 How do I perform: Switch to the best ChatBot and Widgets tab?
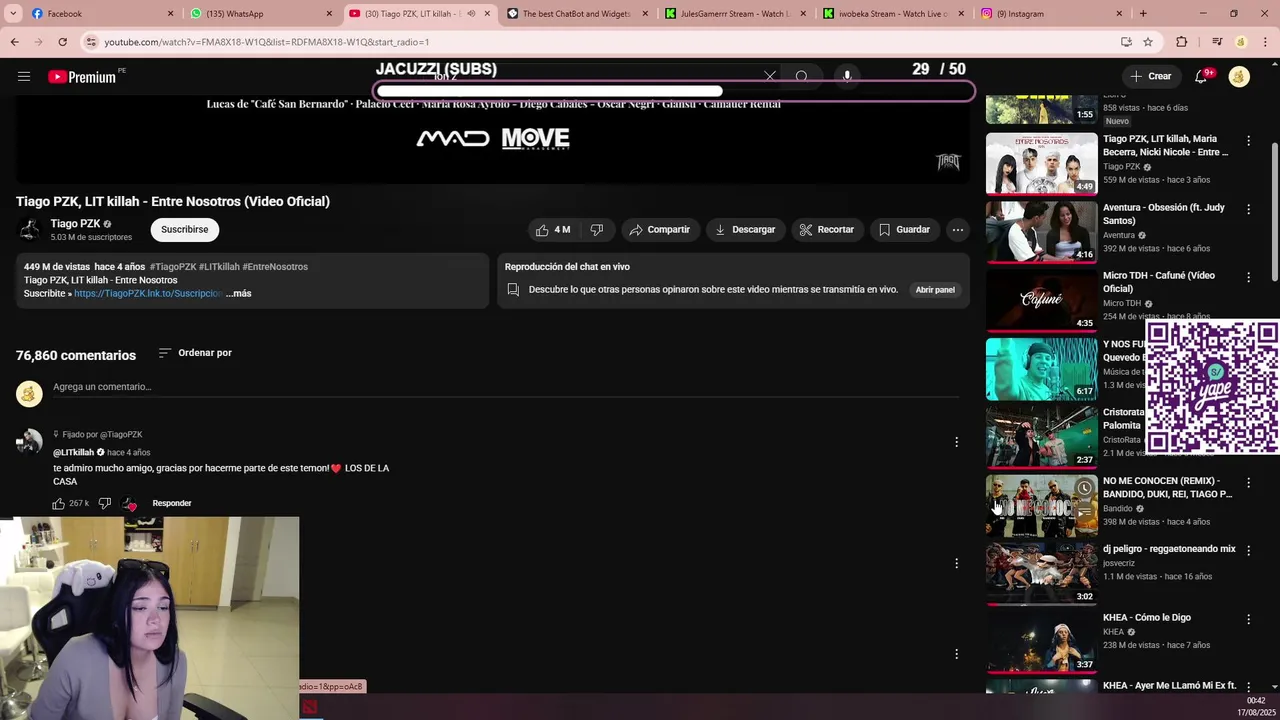(x=575, y=14)
